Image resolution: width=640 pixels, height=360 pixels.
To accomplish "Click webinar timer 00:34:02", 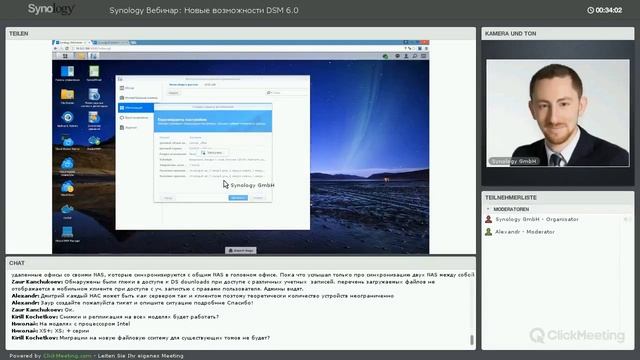I will click(x=609, y=10).
